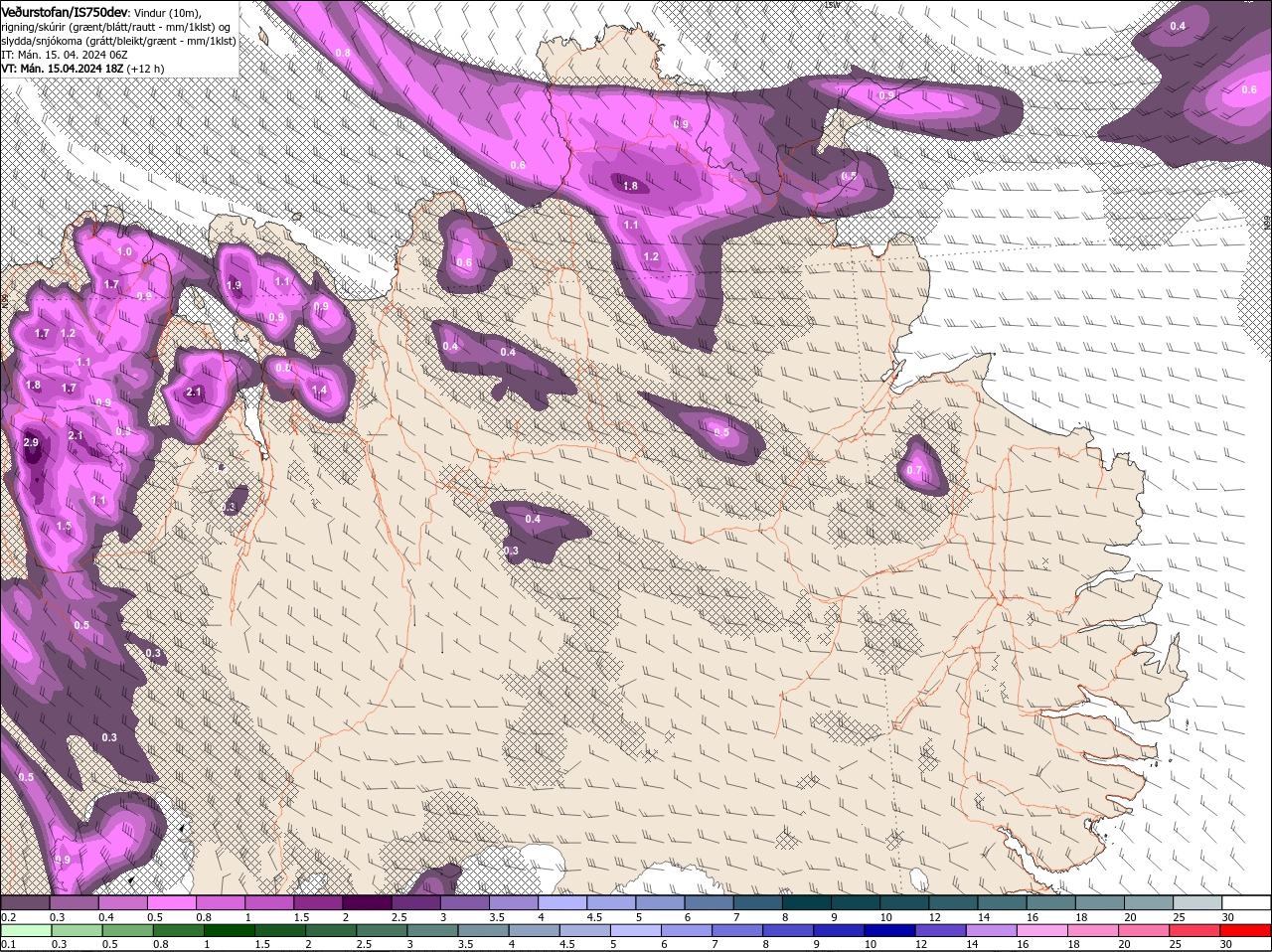Click the 'slydda/snjókoma' legend description line
1272x952 pixels.
click(x=118, y=41)
